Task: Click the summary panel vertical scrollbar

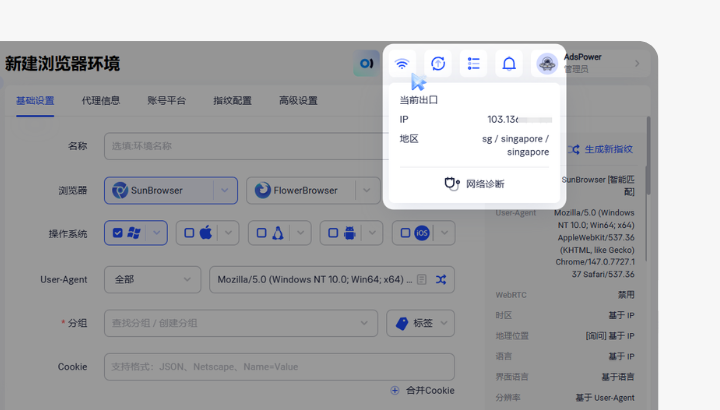Action: coord(648,155)
